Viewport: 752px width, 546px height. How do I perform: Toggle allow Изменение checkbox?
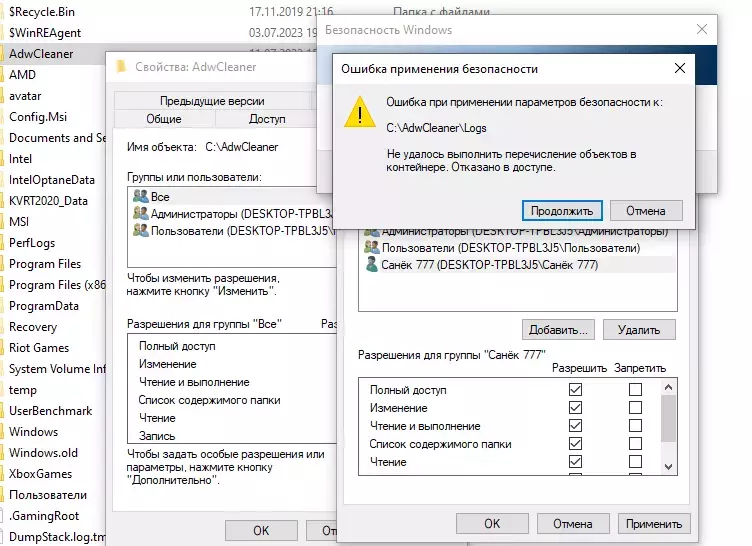pos(576,408)
